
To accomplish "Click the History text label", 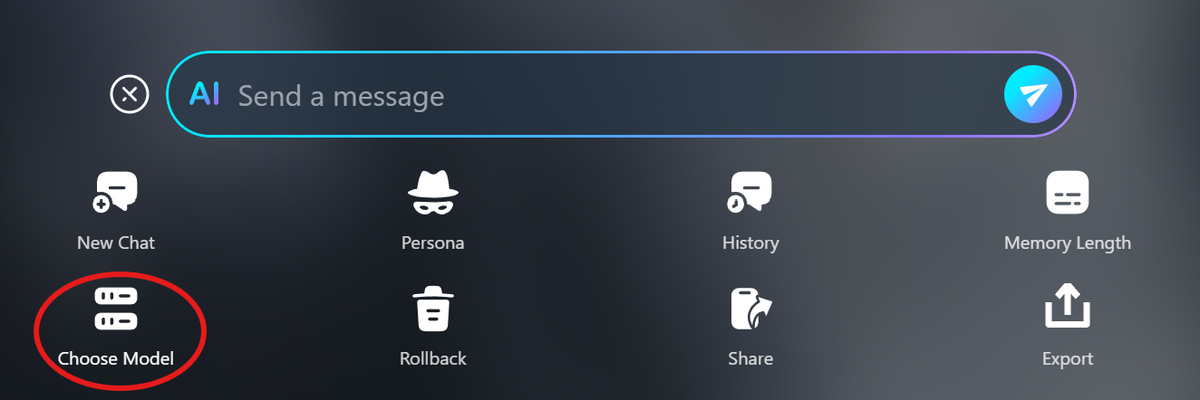I will pyautogui.click(x=750, y=242).
